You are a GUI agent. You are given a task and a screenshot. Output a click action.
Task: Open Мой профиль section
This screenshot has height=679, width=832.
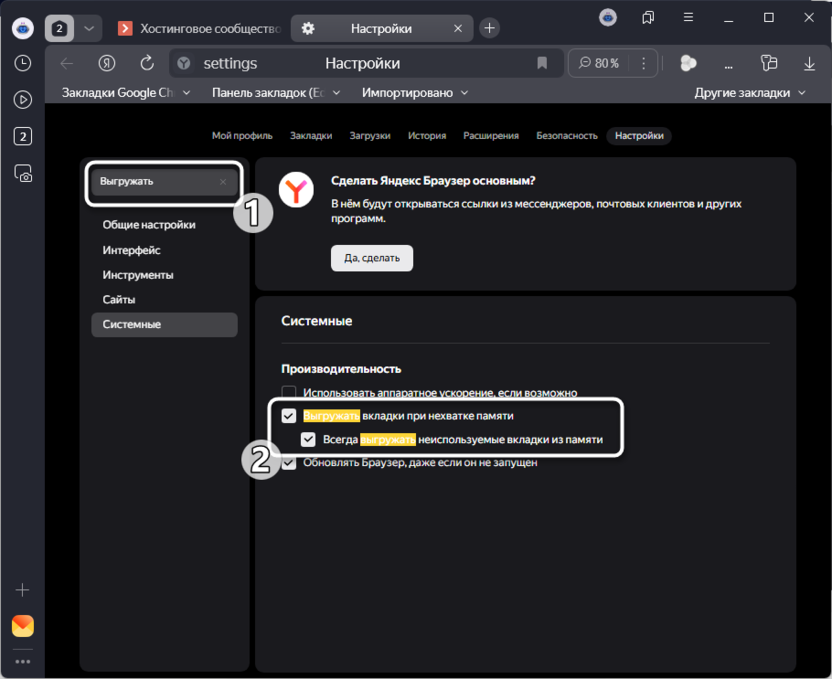[x=242, y=136]
